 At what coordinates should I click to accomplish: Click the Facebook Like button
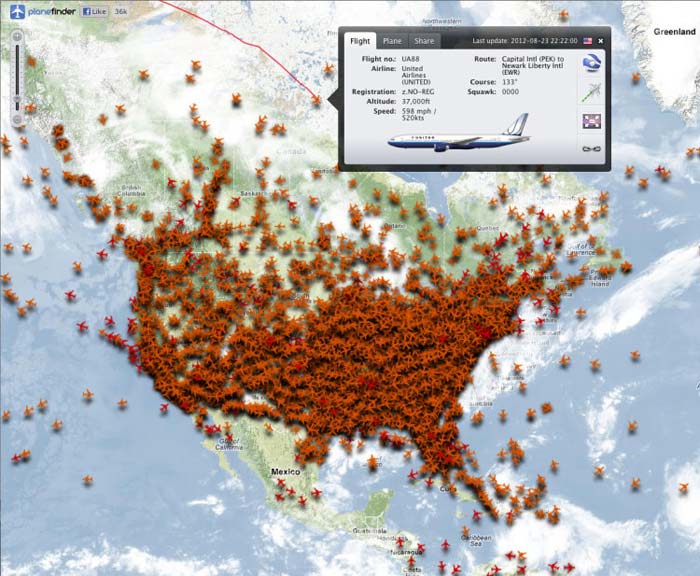coord(94,12)
